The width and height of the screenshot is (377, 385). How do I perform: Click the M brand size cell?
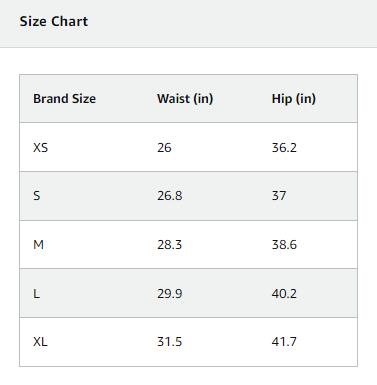click(x=38, y=245)
